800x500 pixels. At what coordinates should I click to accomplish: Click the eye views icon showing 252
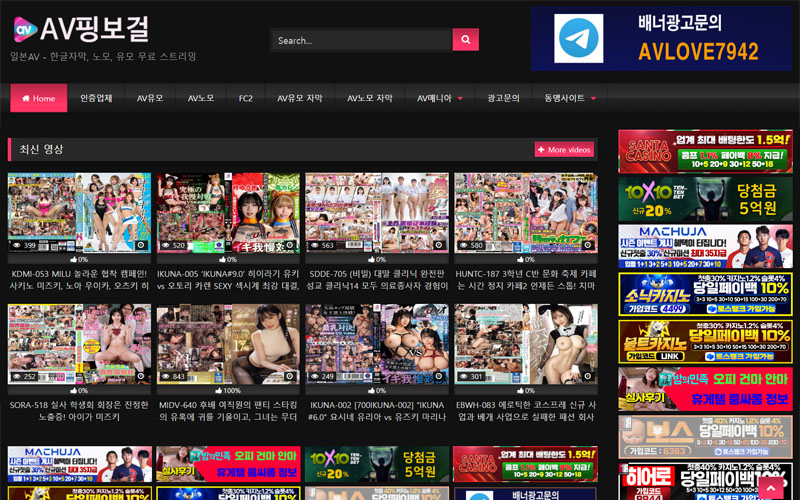(x=17, y=377)
